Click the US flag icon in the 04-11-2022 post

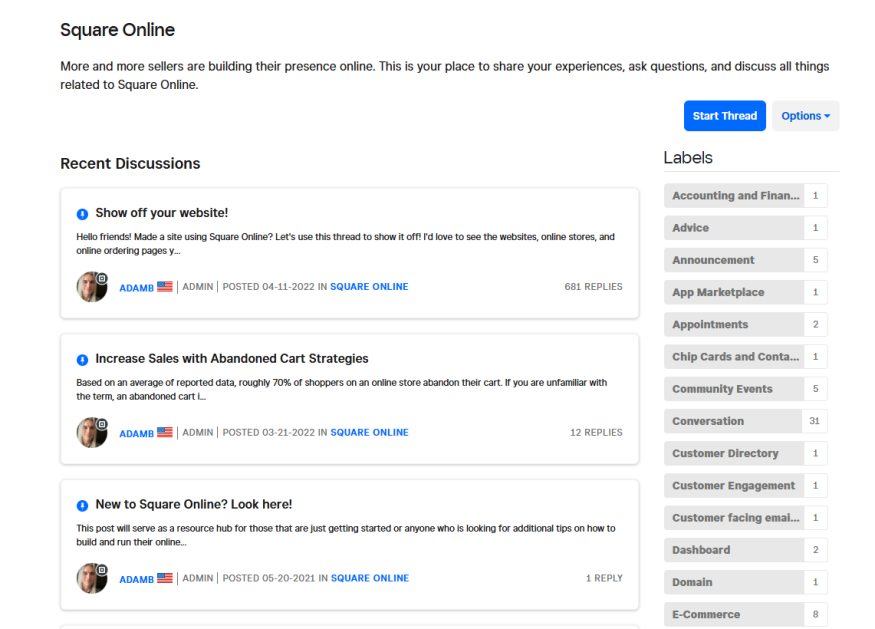point(165,286)
